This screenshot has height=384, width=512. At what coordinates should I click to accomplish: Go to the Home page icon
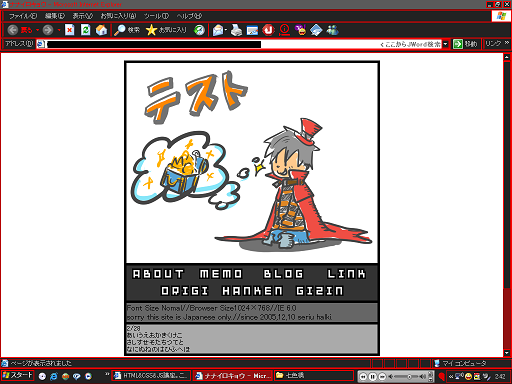pyautogui.click(x=101, y=30)
